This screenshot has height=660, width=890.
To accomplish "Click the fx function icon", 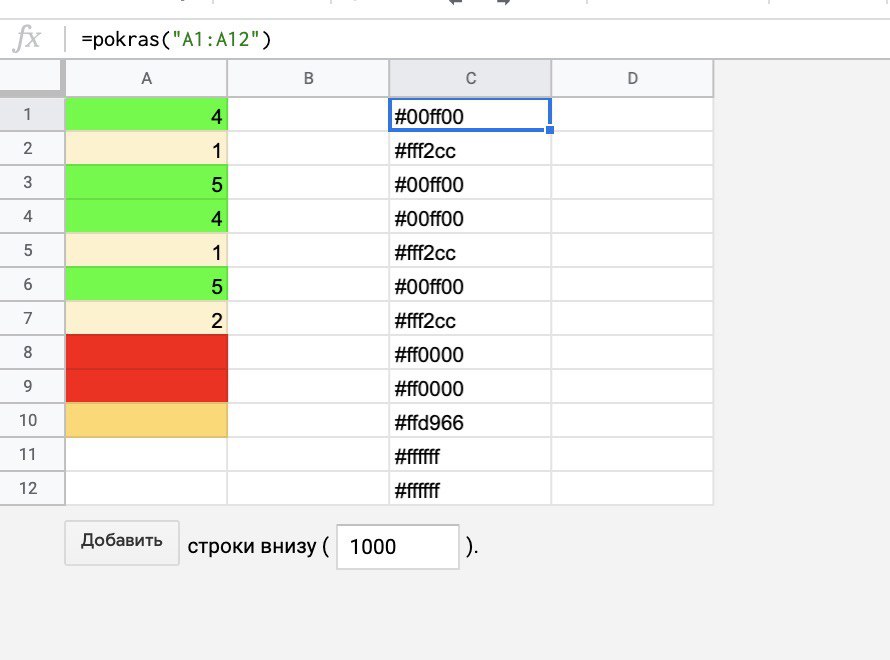I will coord(27,39).
